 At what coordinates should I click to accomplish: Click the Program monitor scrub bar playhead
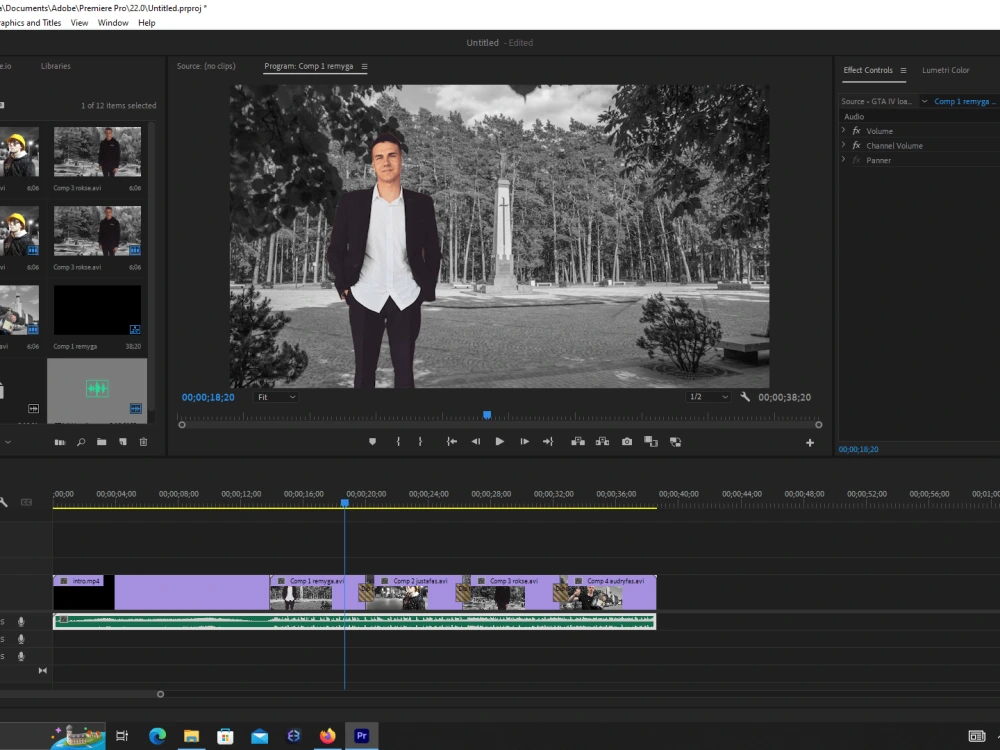pyautogui.click(x=487, y=415)
